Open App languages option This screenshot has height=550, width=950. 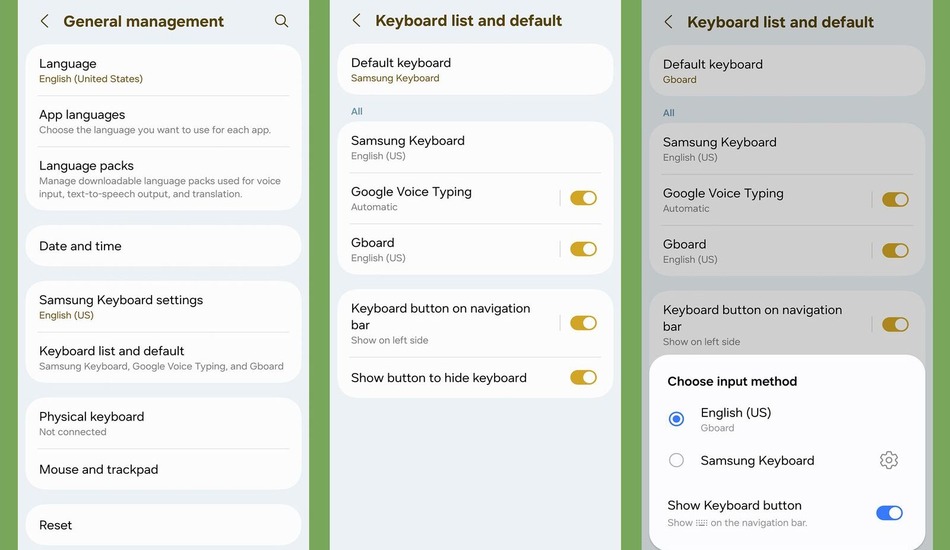pyautogui.click(x=162, y=121)
